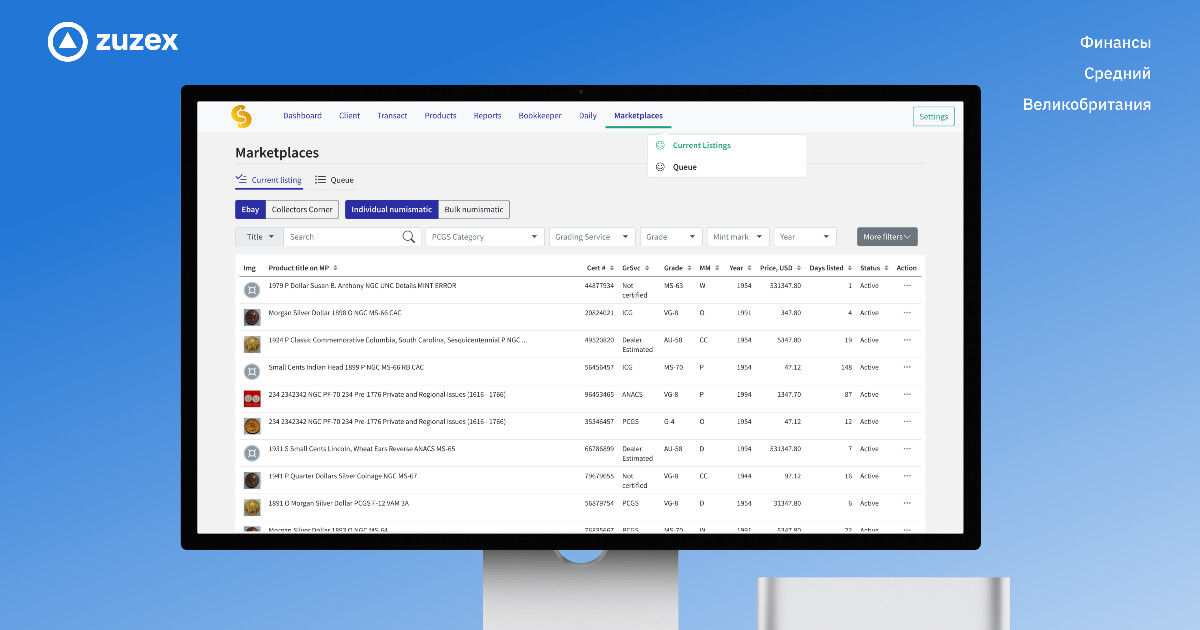Show More filters
Screen dimensions: 1200x630
pyautogui.click(x=887, y=237)
